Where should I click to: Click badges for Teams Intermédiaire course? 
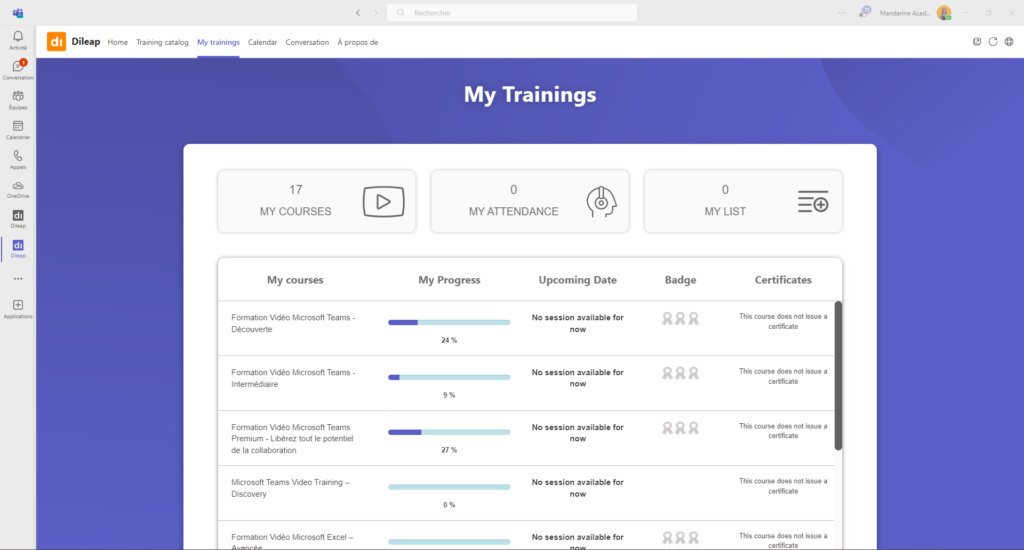[x=680, y=374]
